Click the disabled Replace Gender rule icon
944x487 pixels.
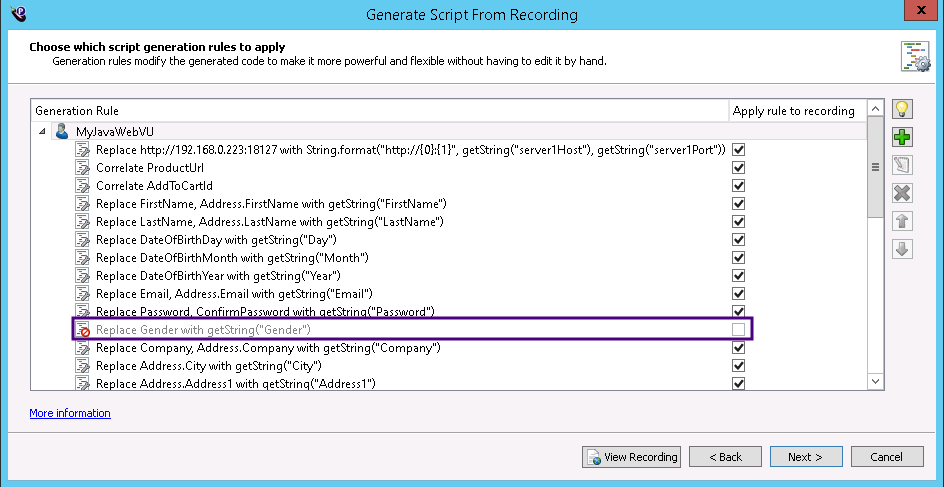[84, 330]
